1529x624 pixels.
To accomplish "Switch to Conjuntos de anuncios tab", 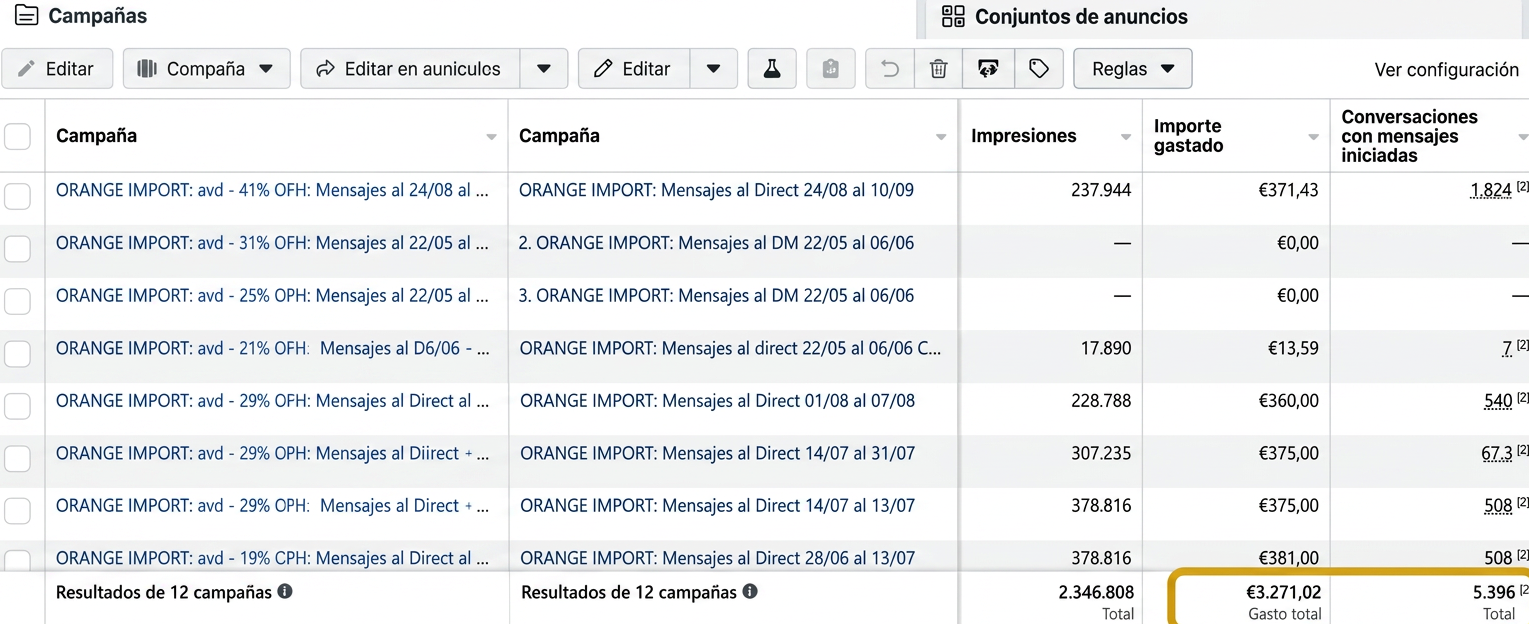I will [x=1081, y=16].
